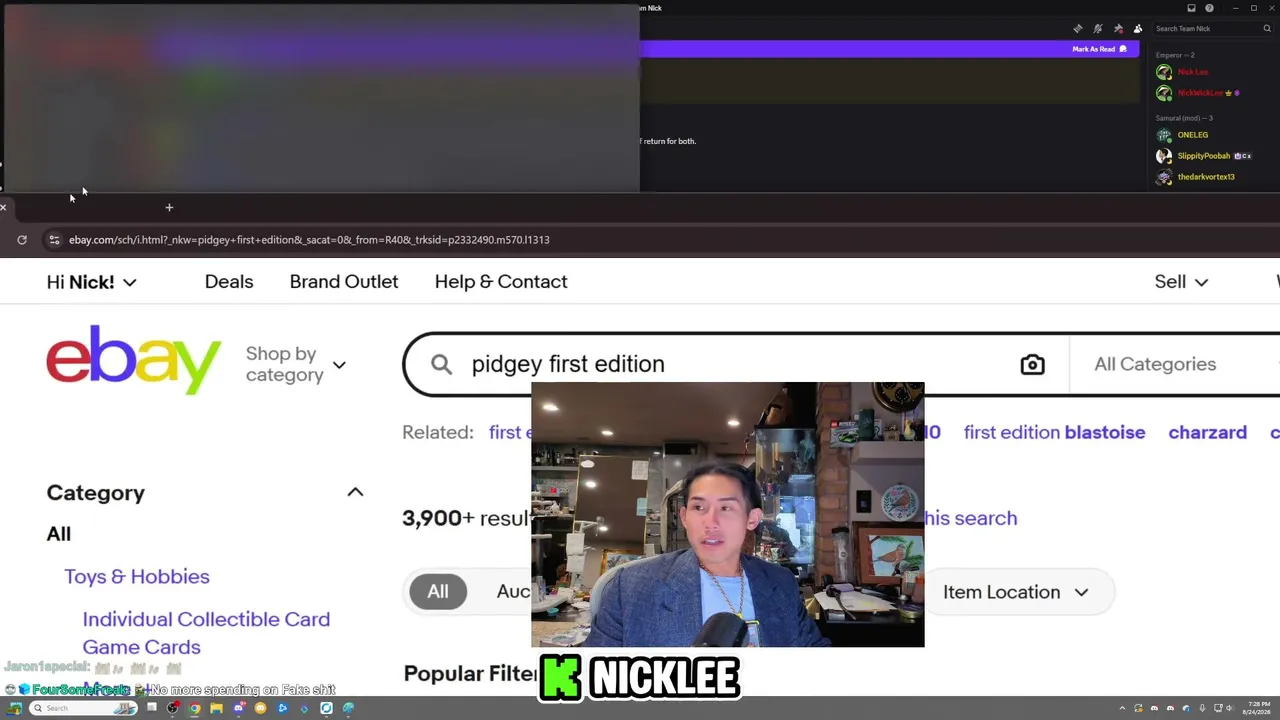Open eBay image search camera icon
Image resolution: width=1280 pixels, height=720 pixels.
[1032, 365]
